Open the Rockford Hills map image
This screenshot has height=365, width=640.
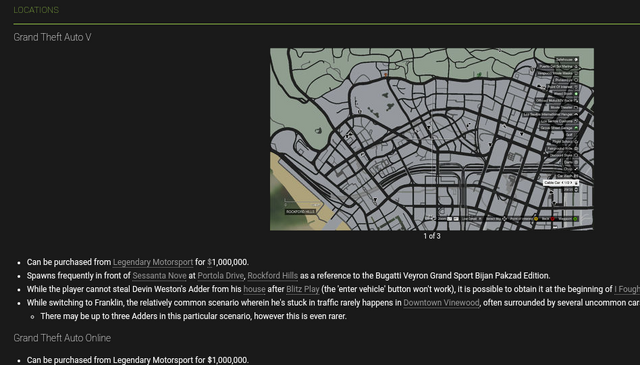click(432, 139)
